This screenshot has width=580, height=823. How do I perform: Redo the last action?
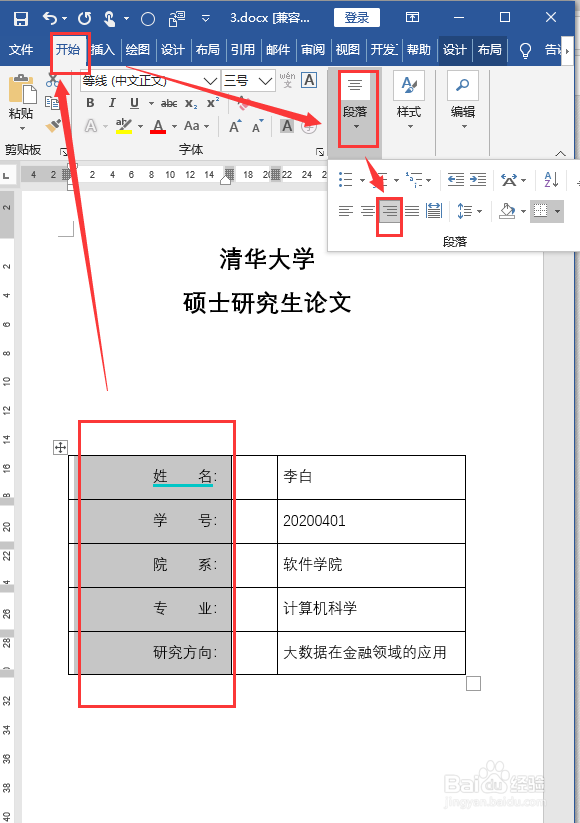[x=85, y=19]
